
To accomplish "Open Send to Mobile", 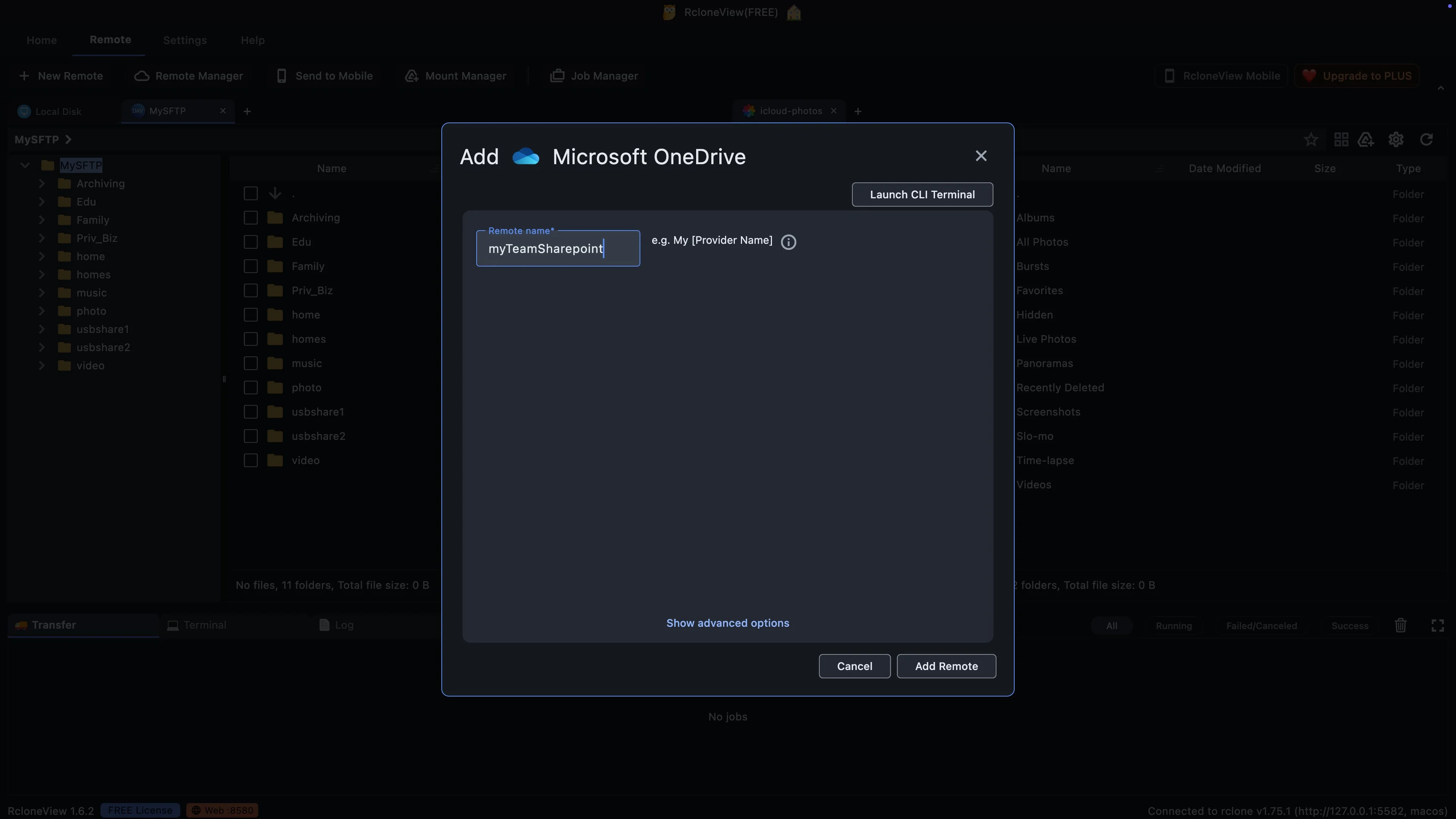I will coord(325,76).
